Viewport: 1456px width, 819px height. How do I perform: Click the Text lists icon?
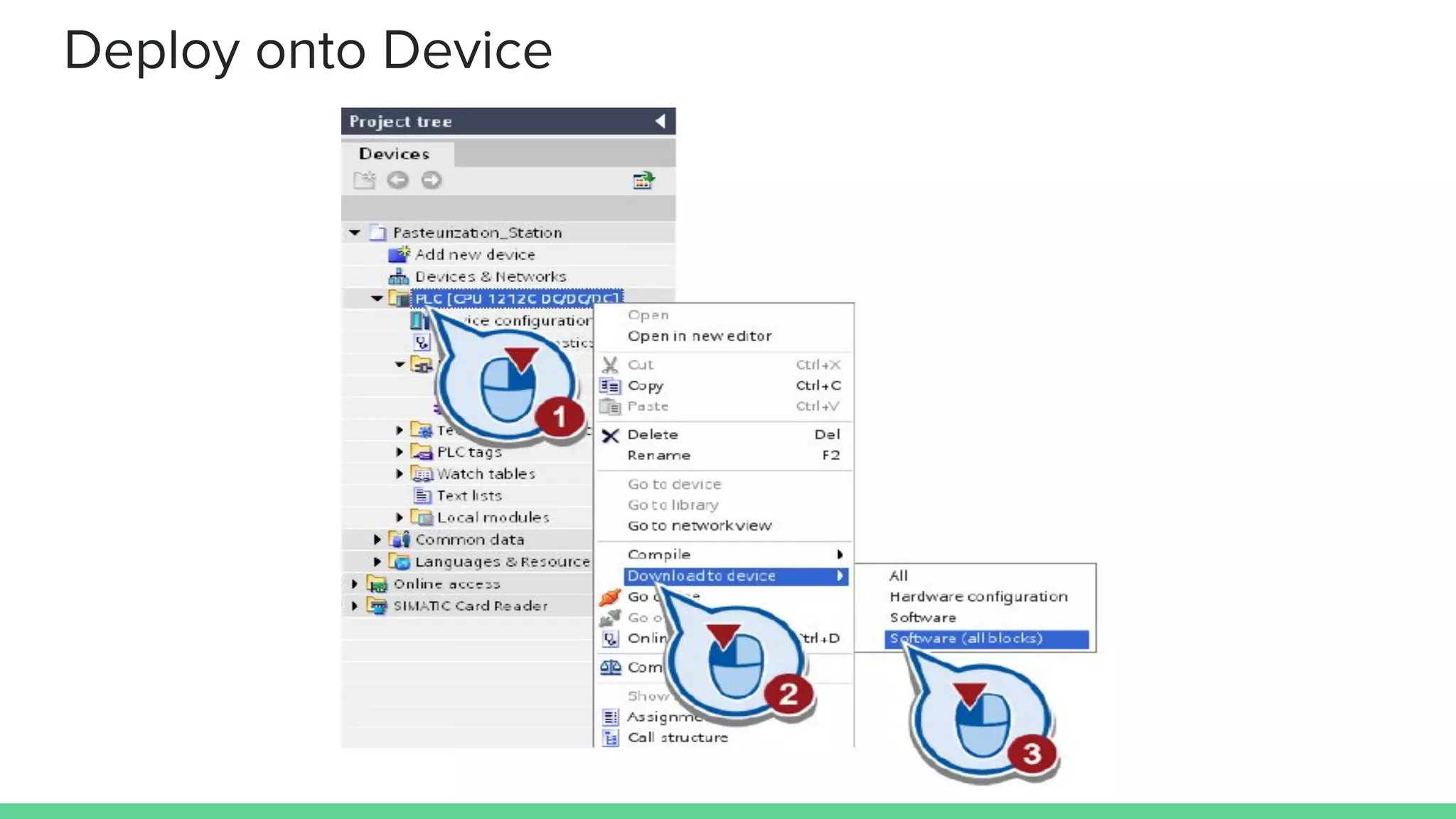point(422,496)
